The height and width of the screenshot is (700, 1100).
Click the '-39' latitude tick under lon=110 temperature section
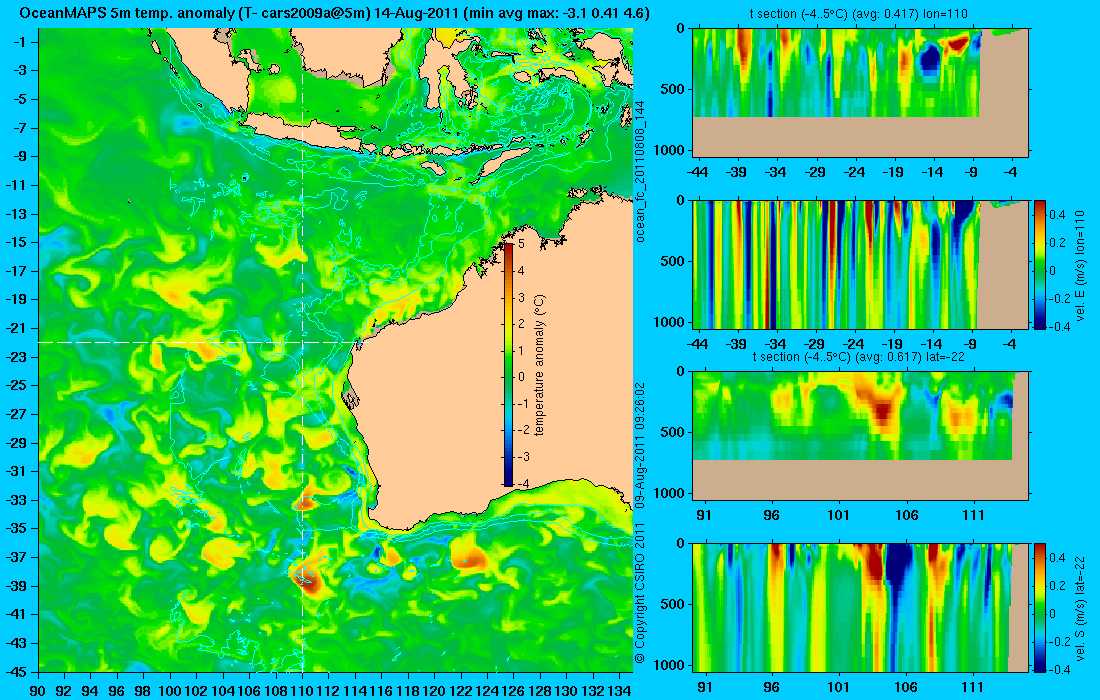(737, 172)
